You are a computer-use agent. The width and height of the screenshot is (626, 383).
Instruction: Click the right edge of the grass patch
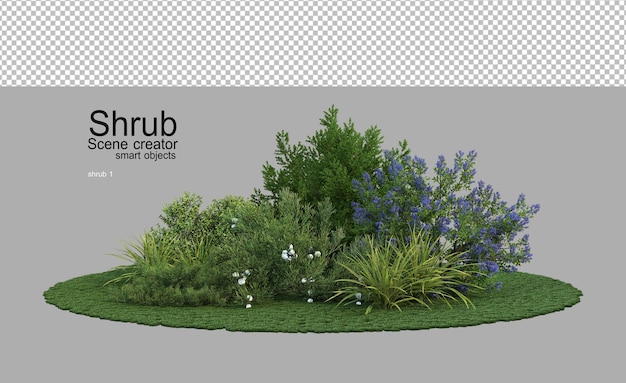pos(575,295)
